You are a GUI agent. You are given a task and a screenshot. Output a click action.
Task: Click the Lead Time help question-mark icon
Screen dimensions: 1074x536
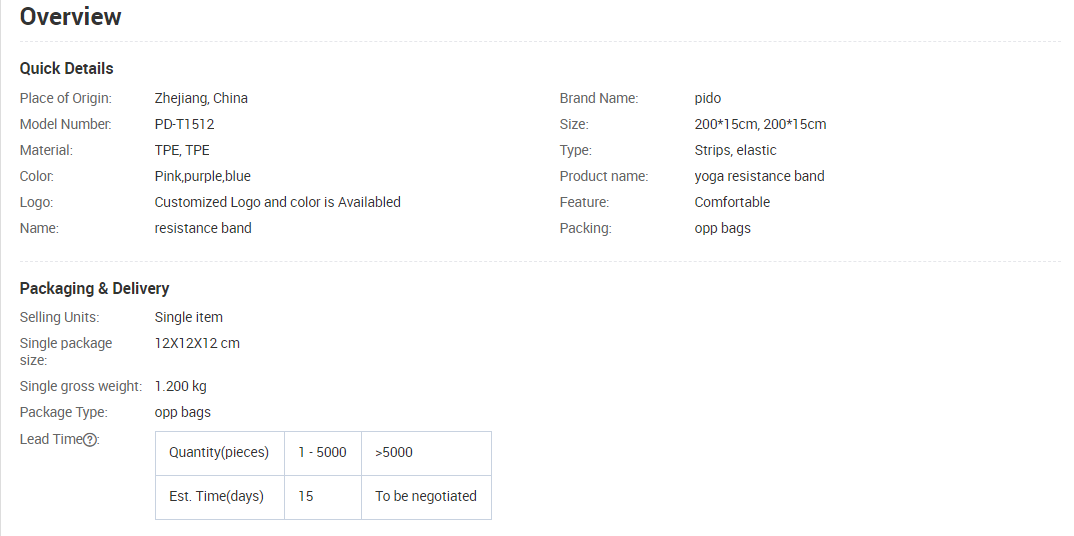[x=90, y=440]
